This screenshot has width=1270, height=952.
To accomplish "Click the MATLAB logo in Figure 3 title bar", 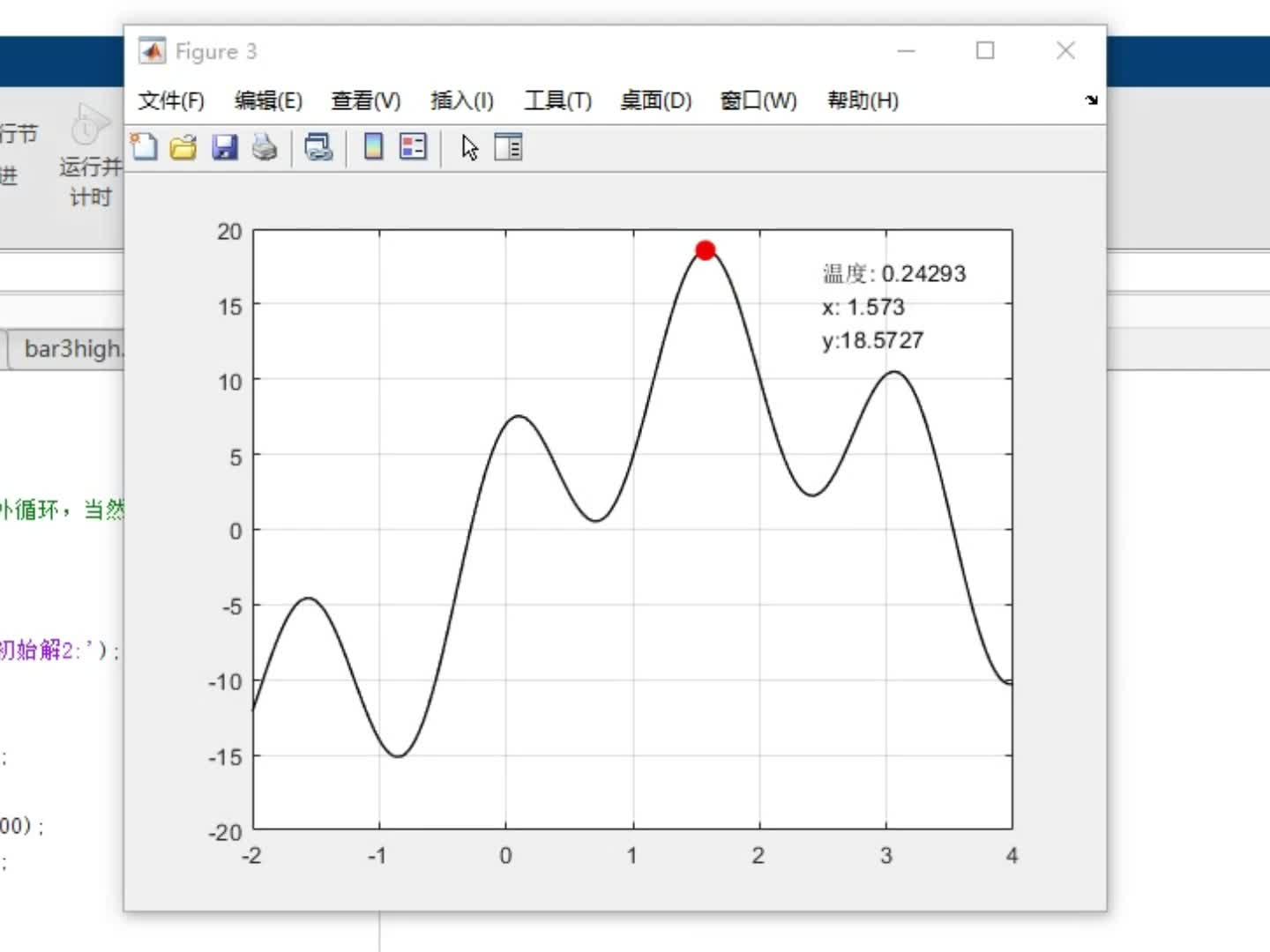I will pyautogui.click(x=152, y=51).
